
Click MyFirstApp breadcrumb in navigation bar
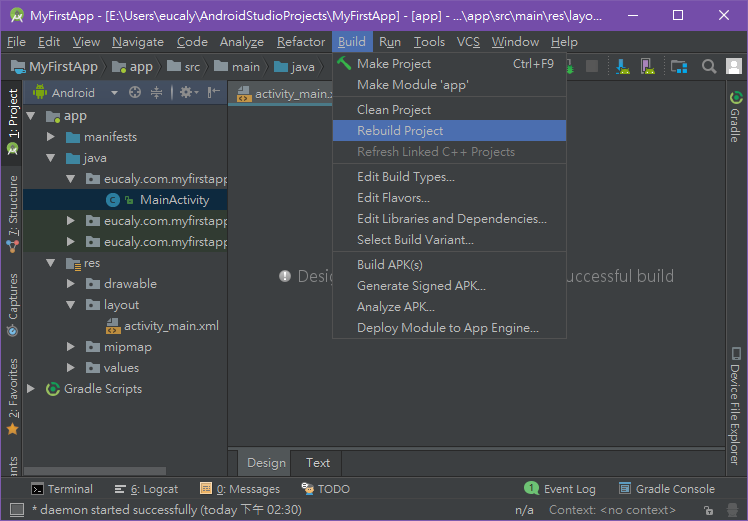click(54, 67)
